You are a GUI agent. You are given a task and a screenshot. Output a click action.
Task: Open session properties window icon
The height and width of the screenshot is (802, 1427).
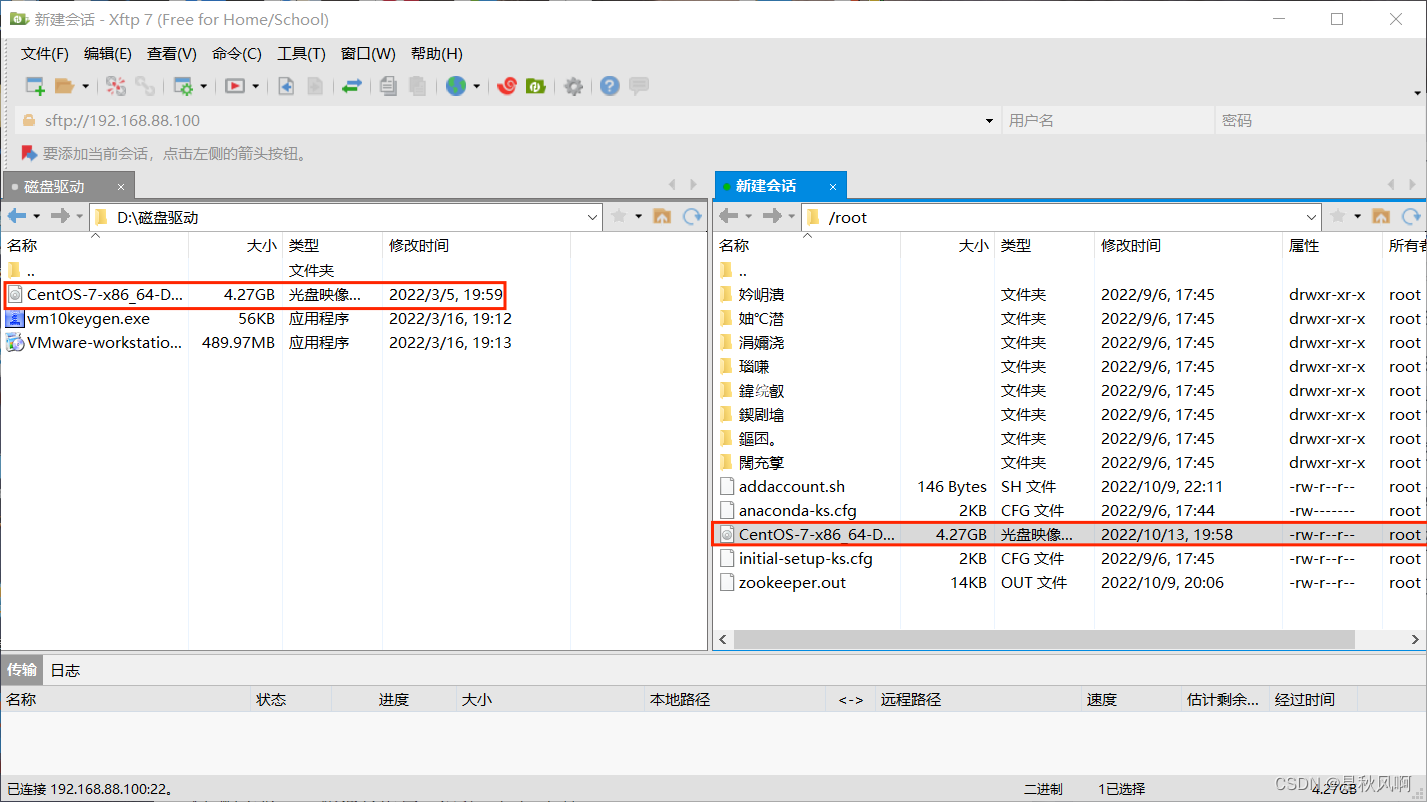[183, 86]
